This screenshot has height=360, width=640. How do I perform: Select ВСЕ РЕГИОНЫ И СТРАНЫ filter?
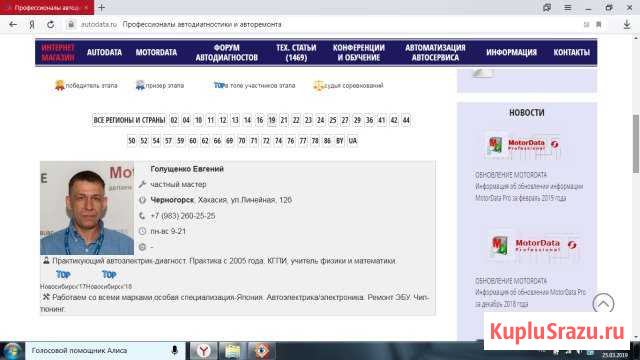click(x=129, y=120)
